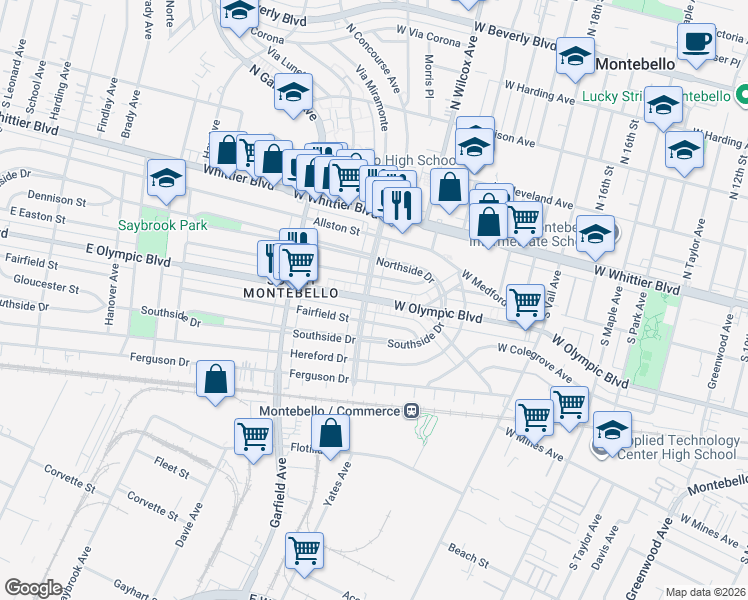Select the Yates Ave label
This screenshot has width=748, height=600.
[337, 484]
